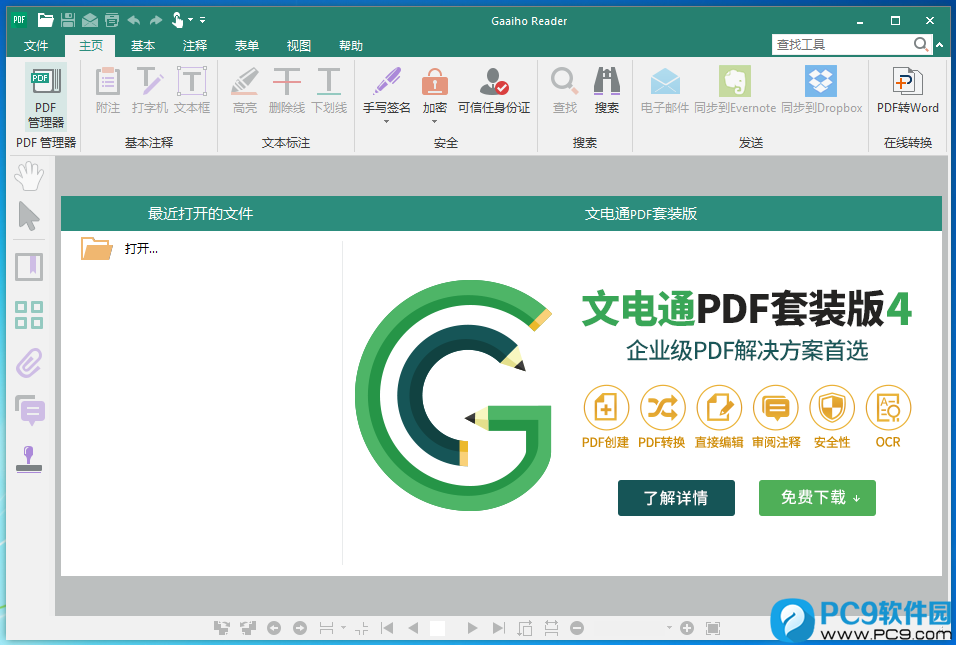Open the 表单 forms tab
Image resolution: width=956 pixels, height=645 pixels.
tap(247, 46)
